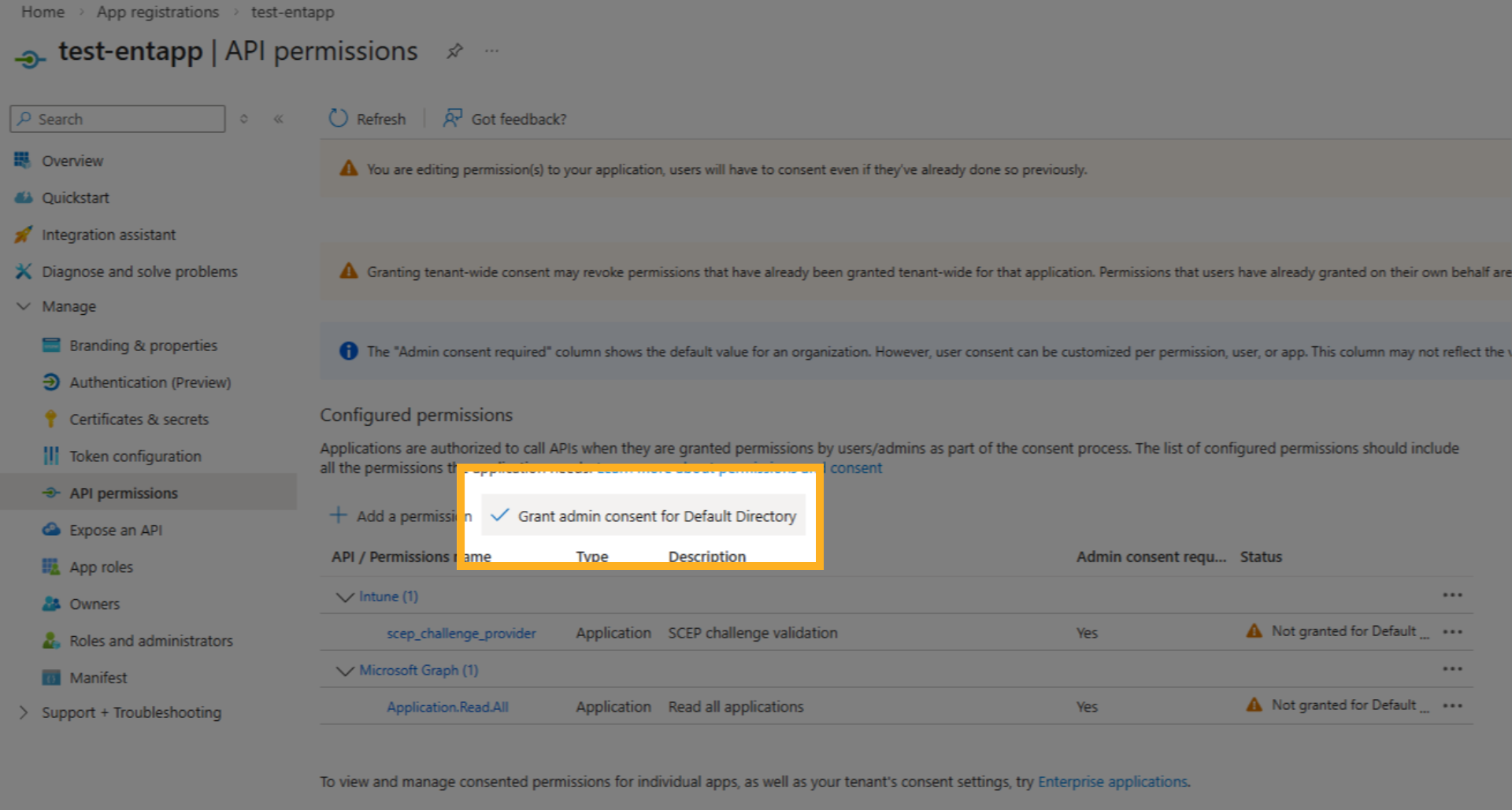Viewport: 1512px width, 810px height.
Task: Select the Owners people icon
Action: pyautogui.click(x=50, y=603)
